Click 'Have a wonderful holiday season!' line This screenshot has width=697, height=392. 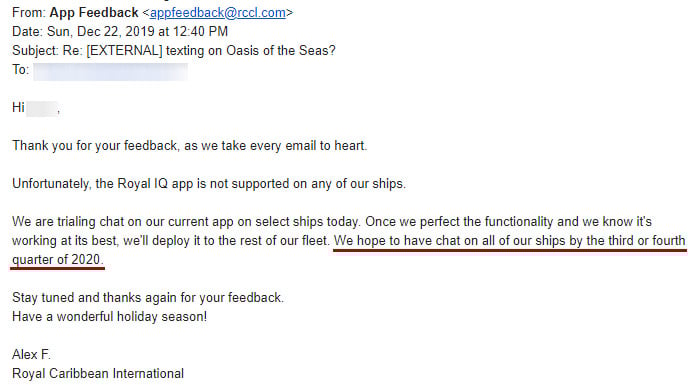point(109,316)
